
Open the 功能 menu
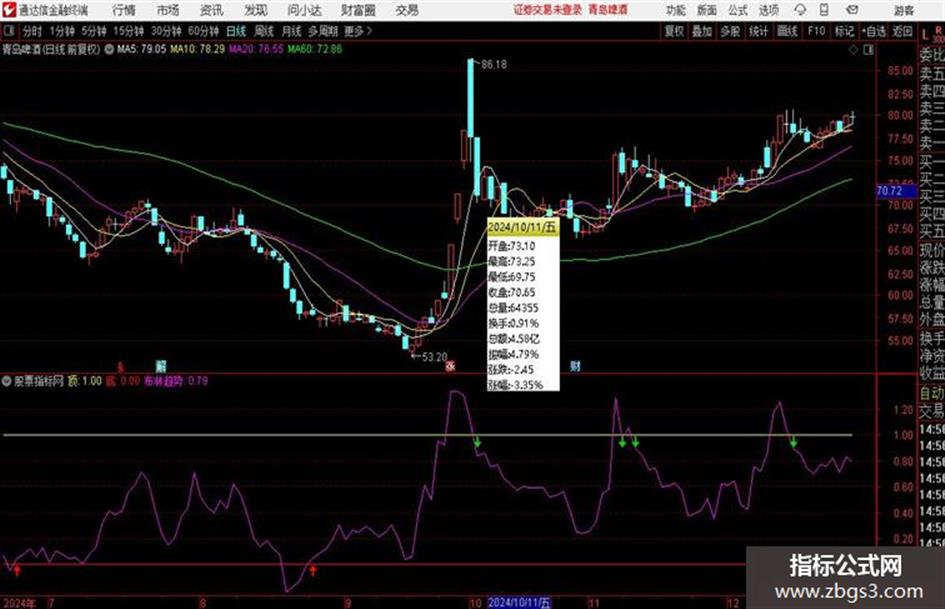point(676,10)
